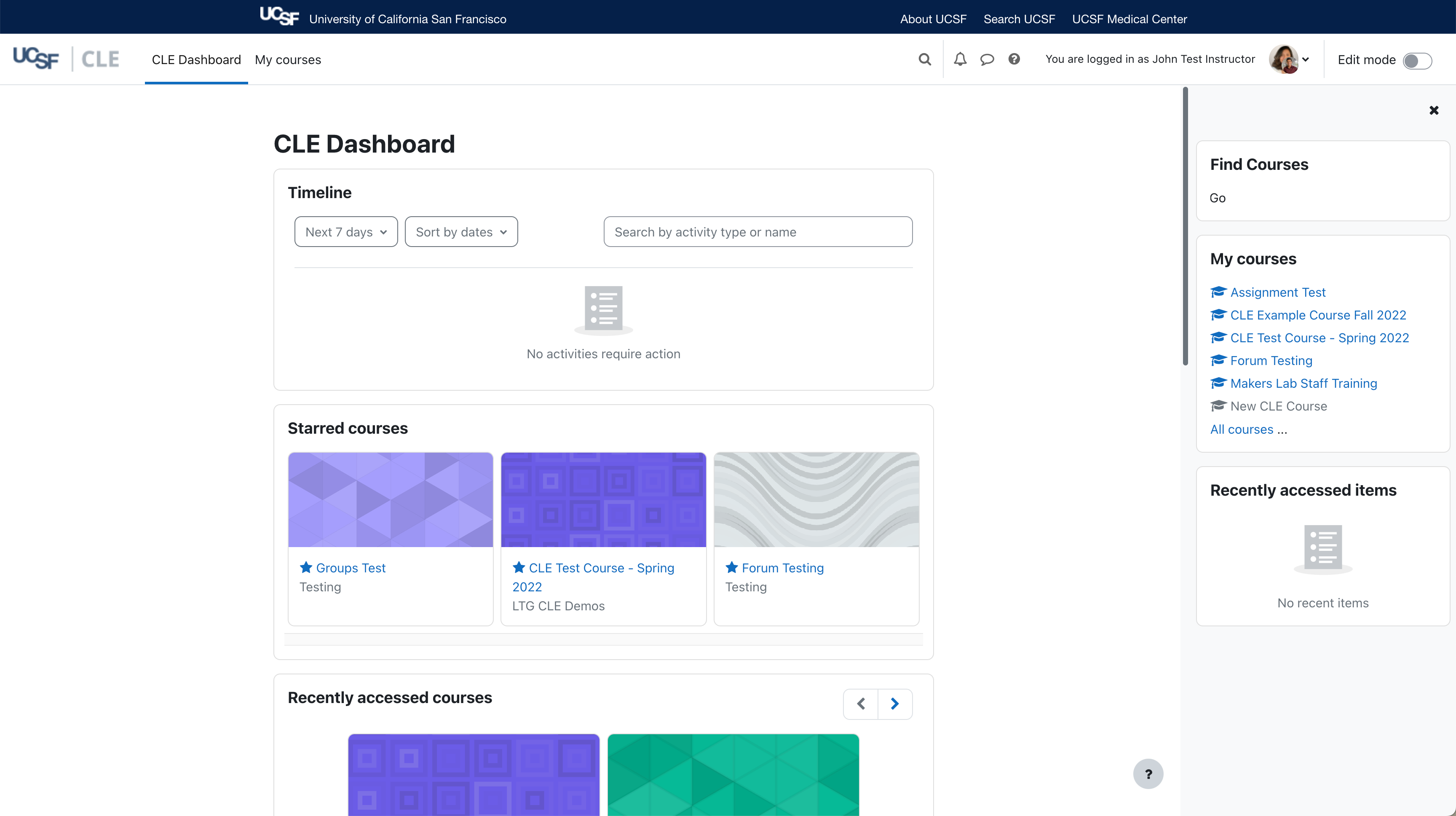
Task: Go to previous recently accessed courses
Action: point(860,703)
